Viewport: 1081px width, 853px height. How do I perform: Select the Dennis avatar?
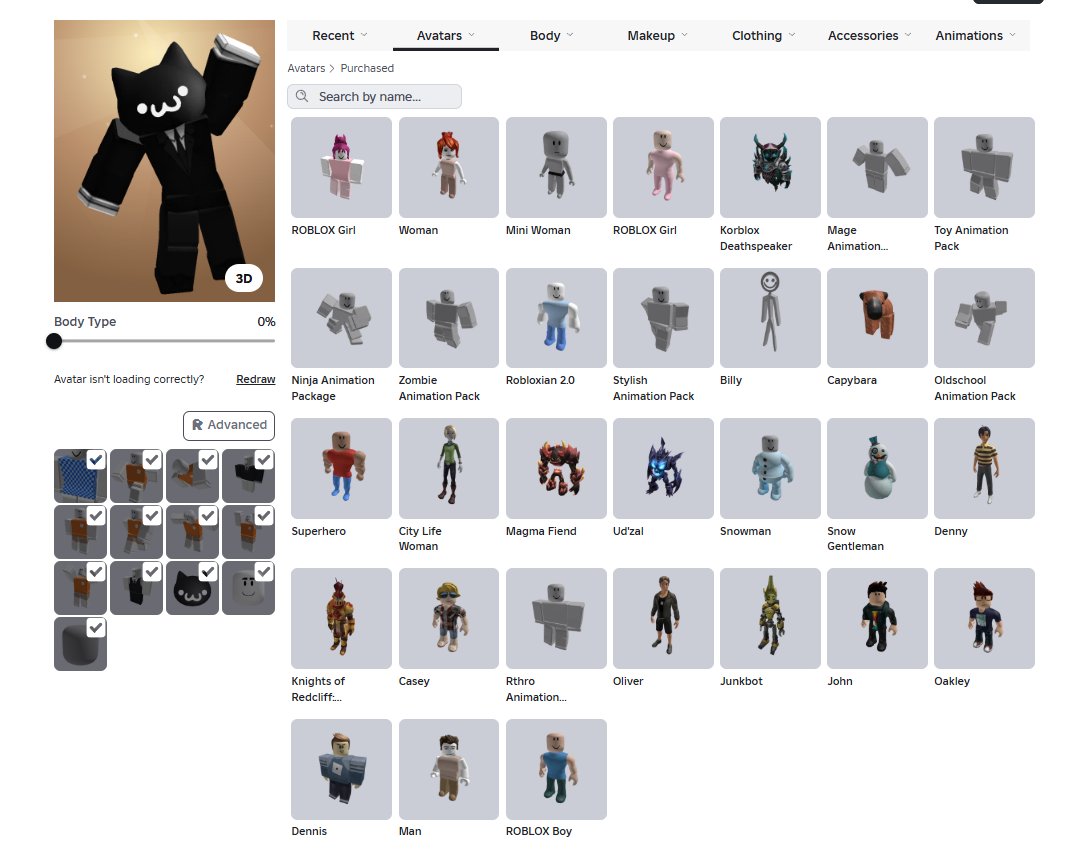[x=341, y=770]
